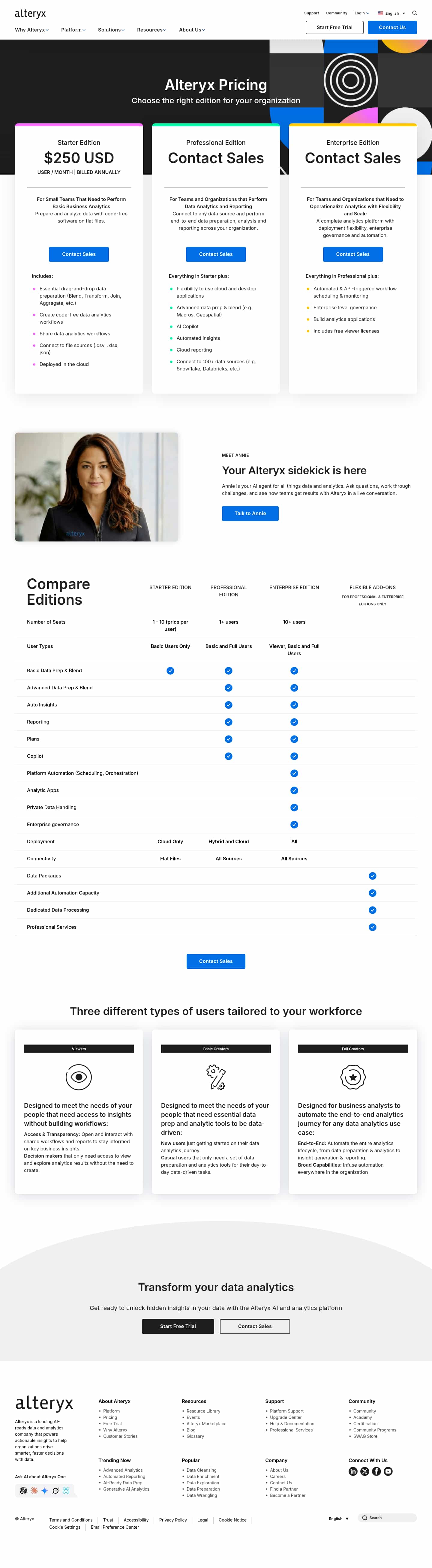
Task: Click the ChatGPT icon under Ask AI
Action: click(23, 1490)
